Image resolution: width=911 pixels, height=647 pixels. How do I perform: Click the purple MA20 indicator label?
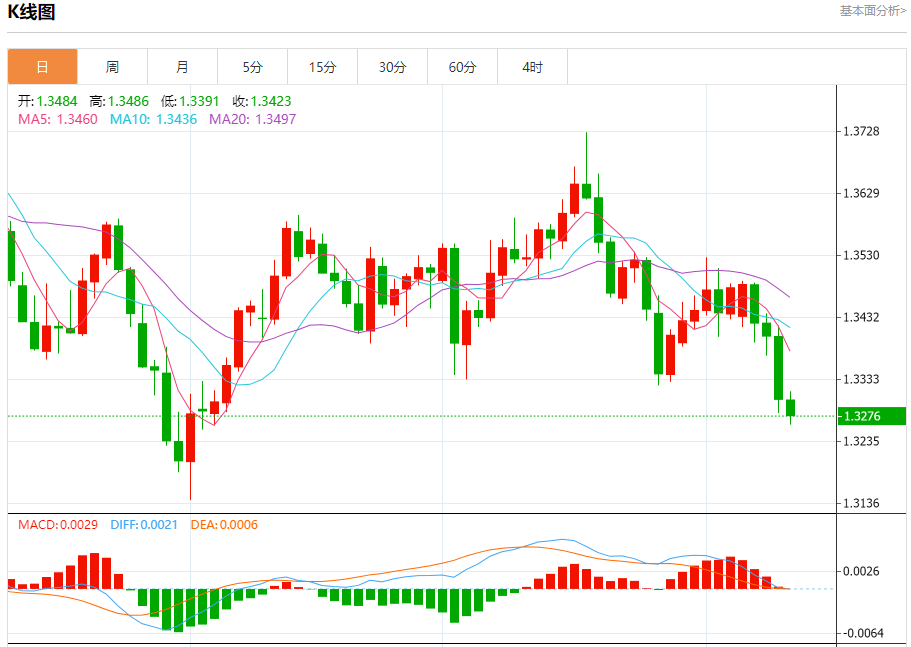pos(252,119)
